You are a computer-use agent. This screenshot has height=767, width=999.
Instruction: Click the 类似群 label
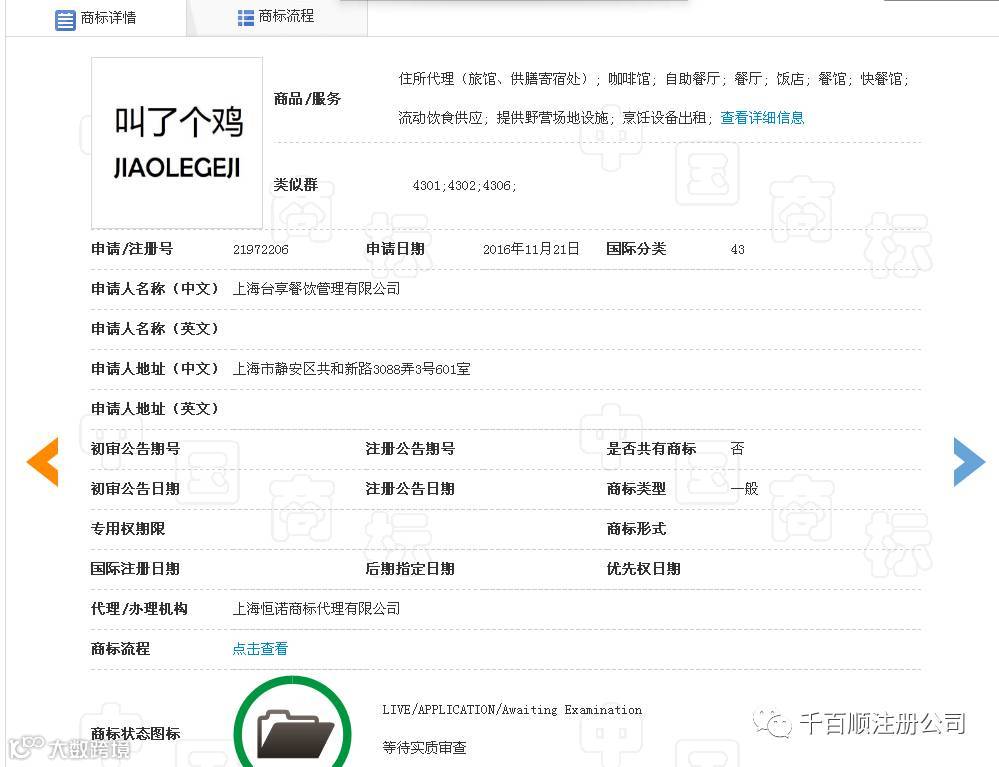coord(296,185)
